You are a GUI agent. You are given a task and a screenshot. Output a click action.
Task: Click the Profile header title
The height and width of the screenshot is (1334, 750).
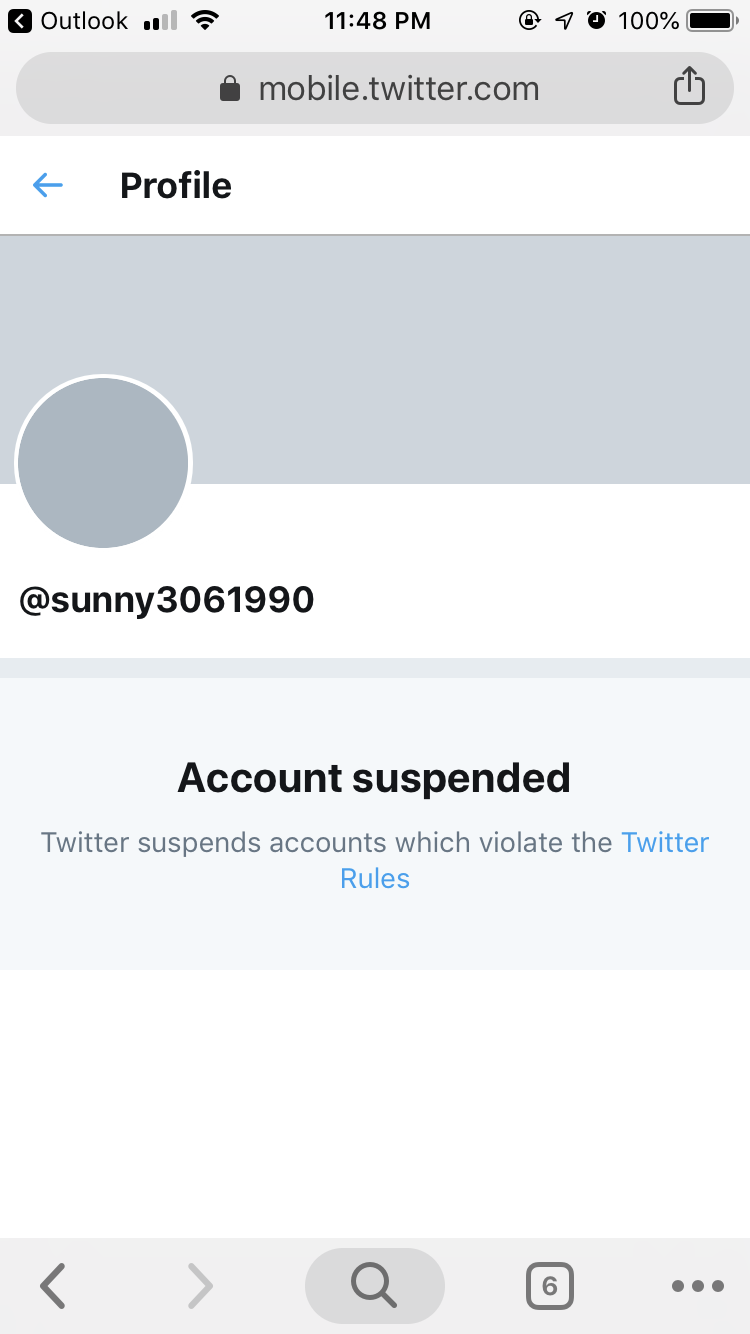(x=176, y=185)
